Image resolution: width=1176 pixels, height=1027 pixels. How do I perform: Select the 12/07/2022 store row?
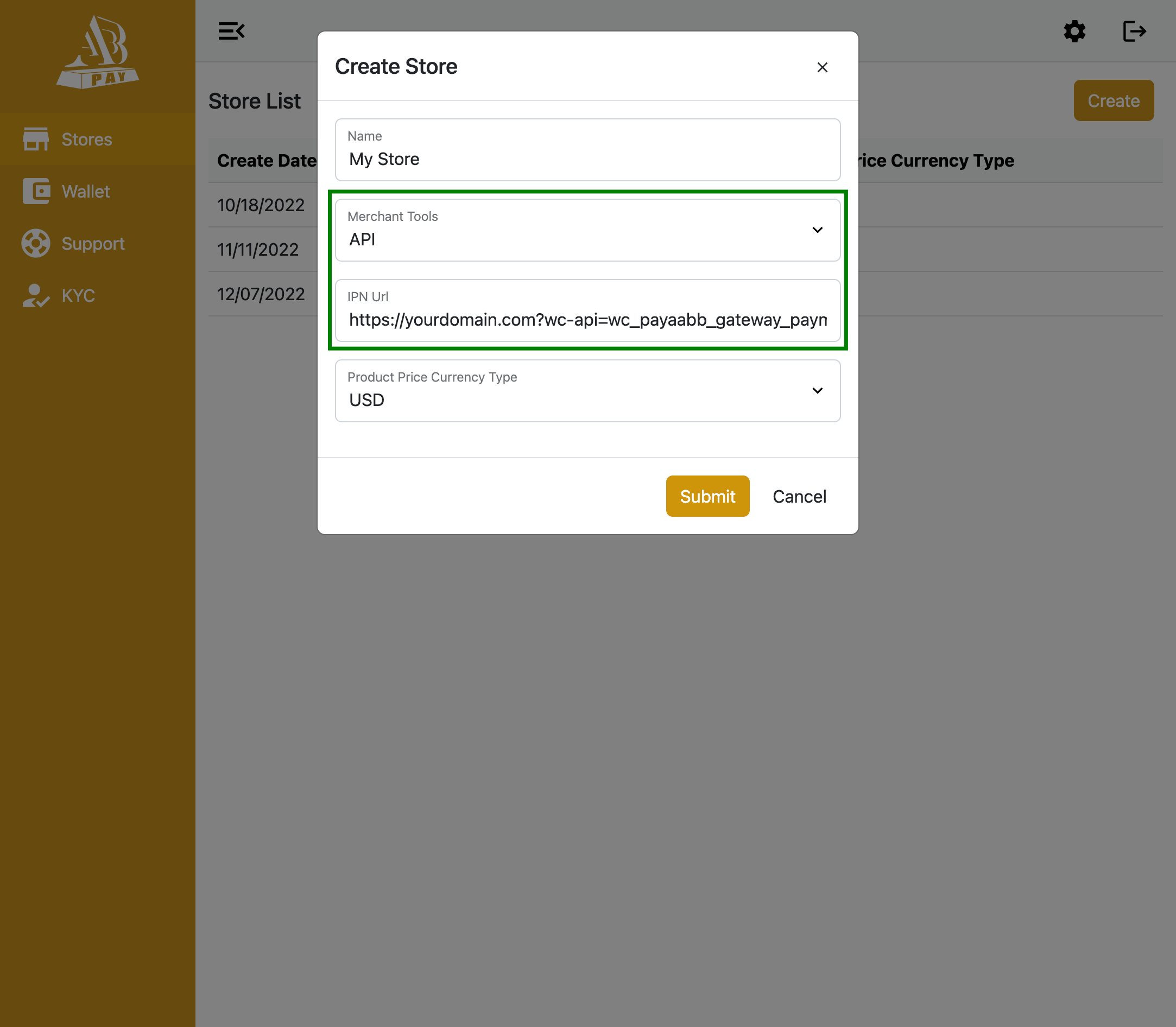(x=685, y=294)
